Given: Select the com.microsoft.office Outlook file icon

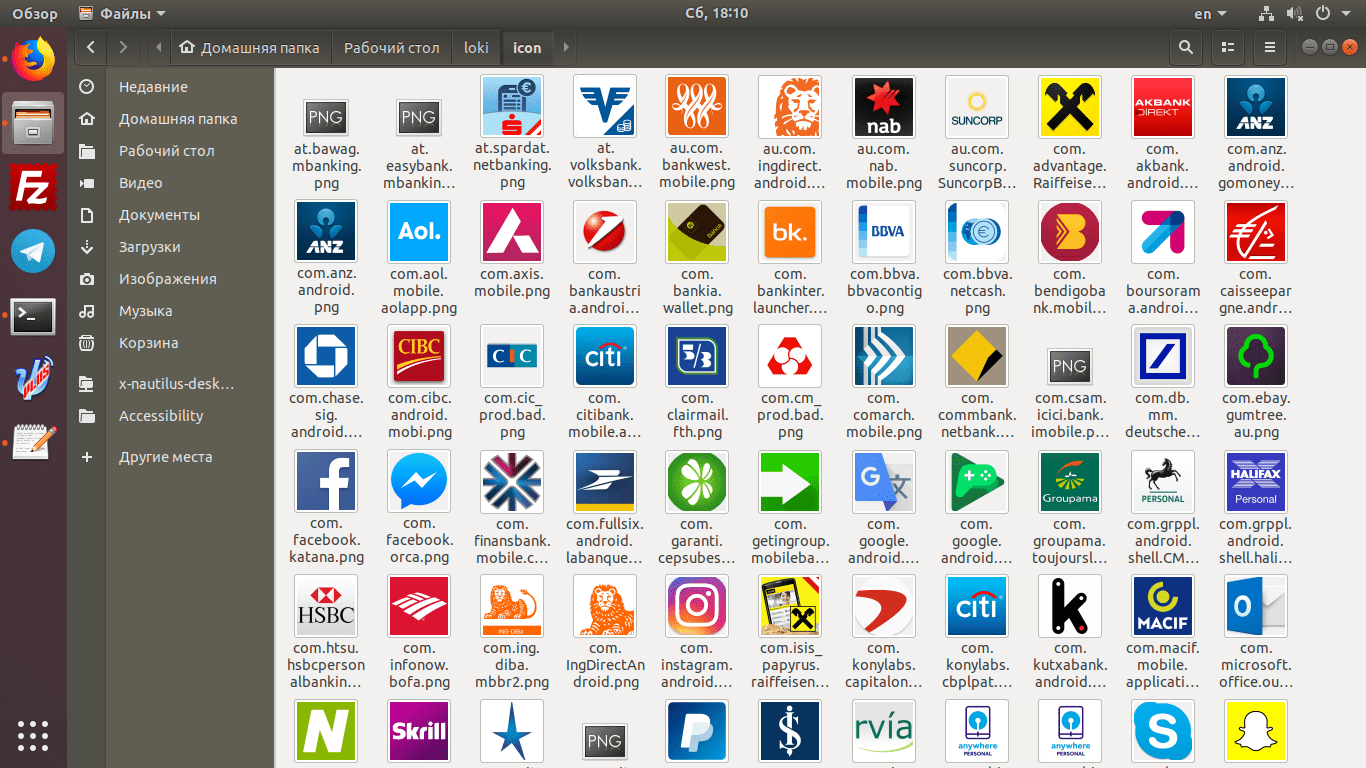Looking at the screenshot, I should [x=1256, y=606].
